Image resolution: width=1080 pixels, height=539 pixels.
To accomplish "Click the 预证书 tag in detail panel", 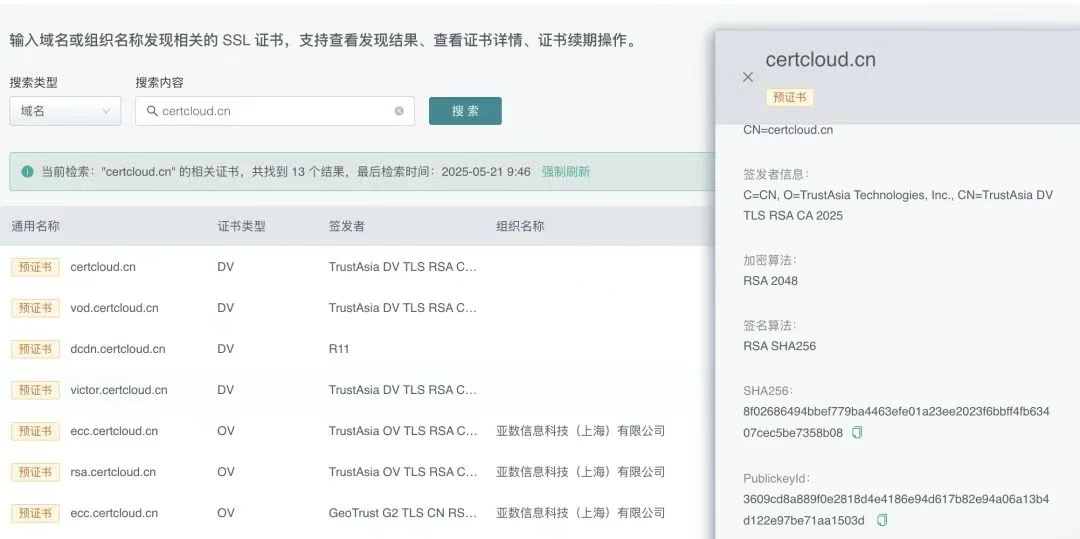I will [790, 97].
